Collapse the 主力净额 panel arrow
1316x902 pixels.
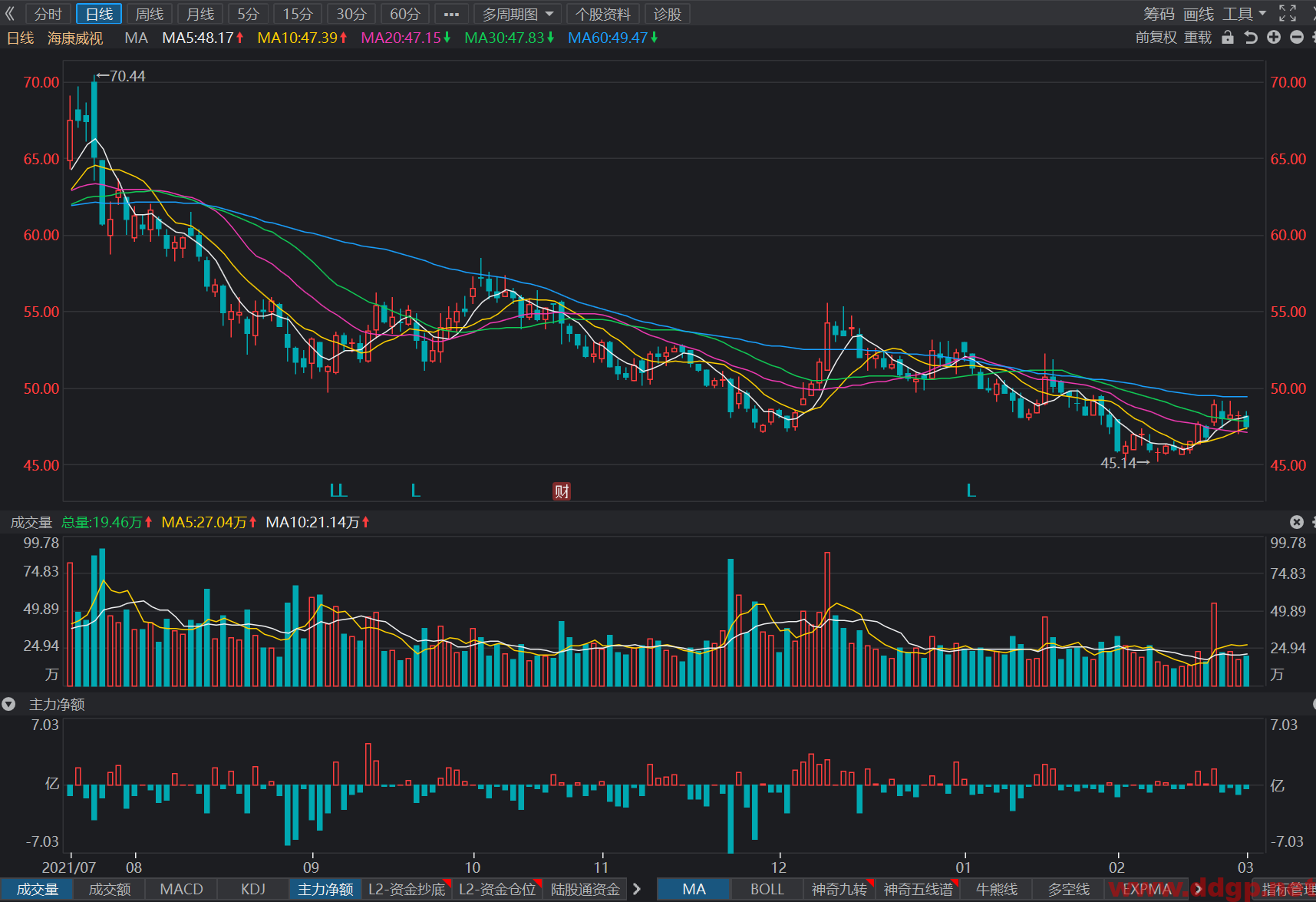pos(8,704)
